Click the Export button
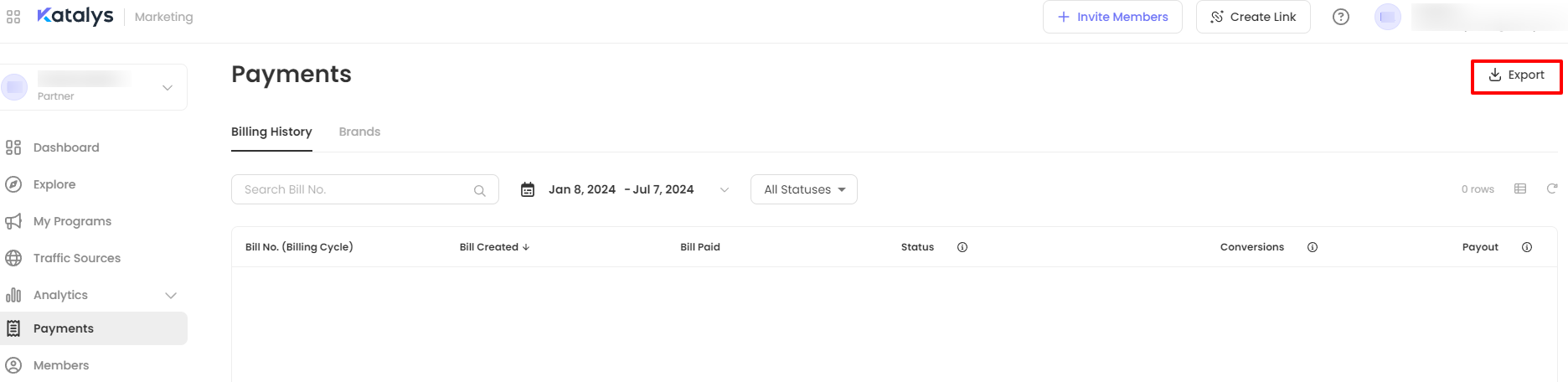 [1516, 75]
